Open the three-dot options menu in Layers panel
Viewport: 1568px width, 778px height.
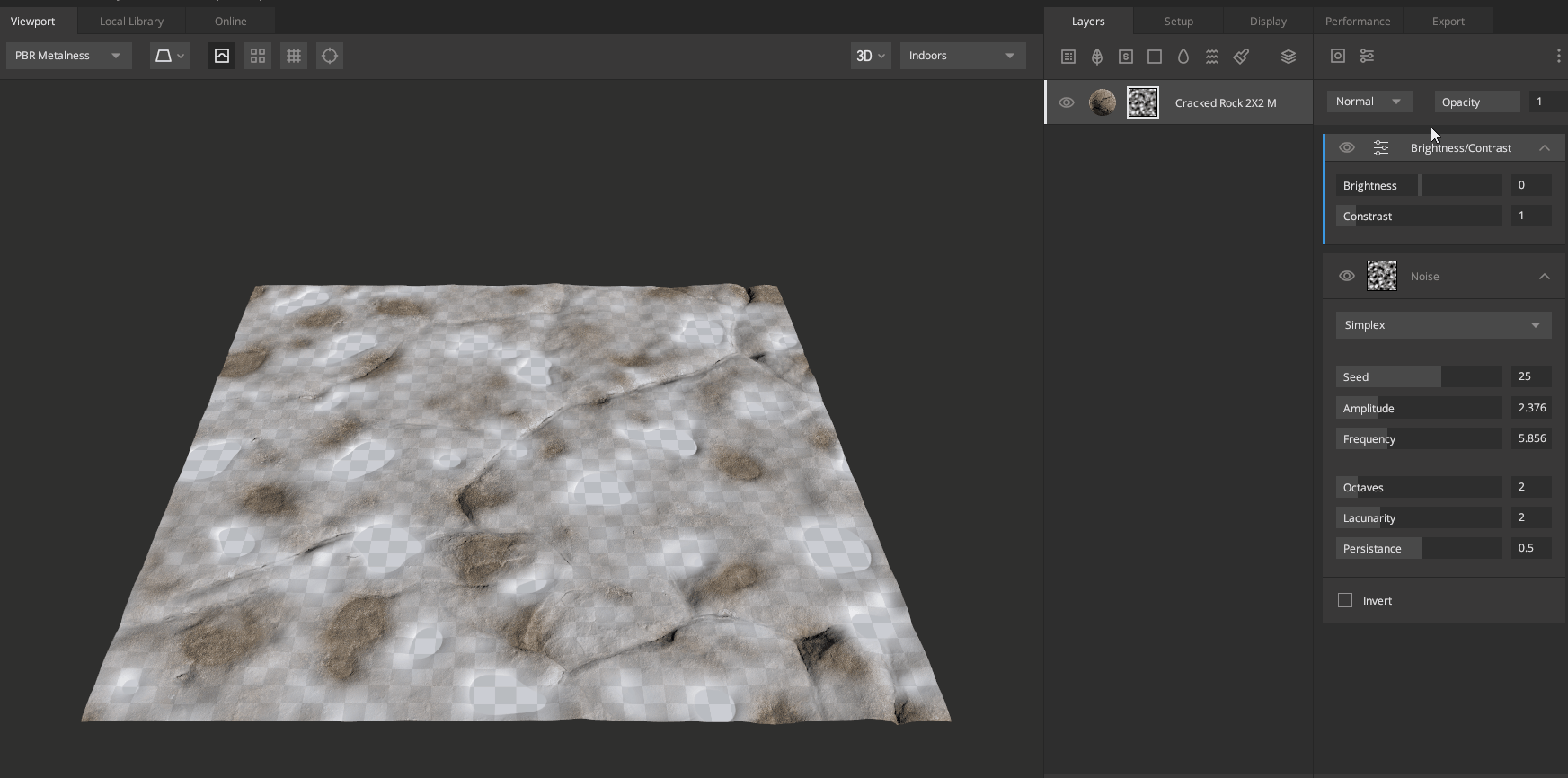[x=1558, y=56]
